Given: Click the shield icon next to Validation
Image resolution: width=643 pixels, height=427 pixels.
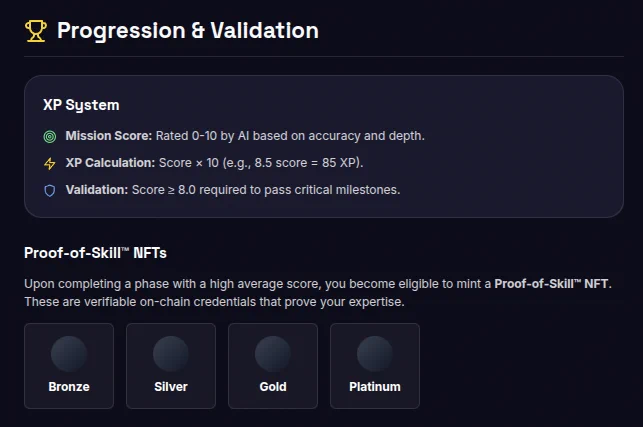Looking at the screenshot, I should pyautogui.click(x=50, y=191).
